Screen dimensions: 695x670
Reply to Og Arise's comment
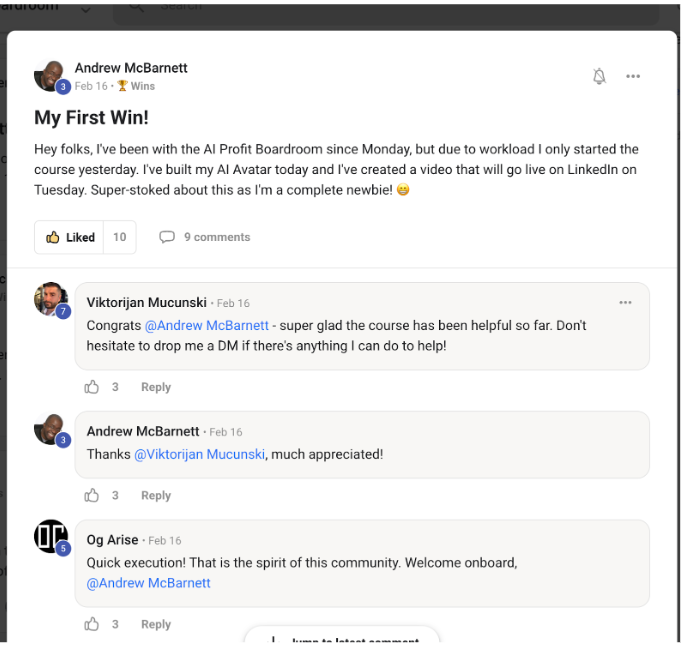click(156, 624)
